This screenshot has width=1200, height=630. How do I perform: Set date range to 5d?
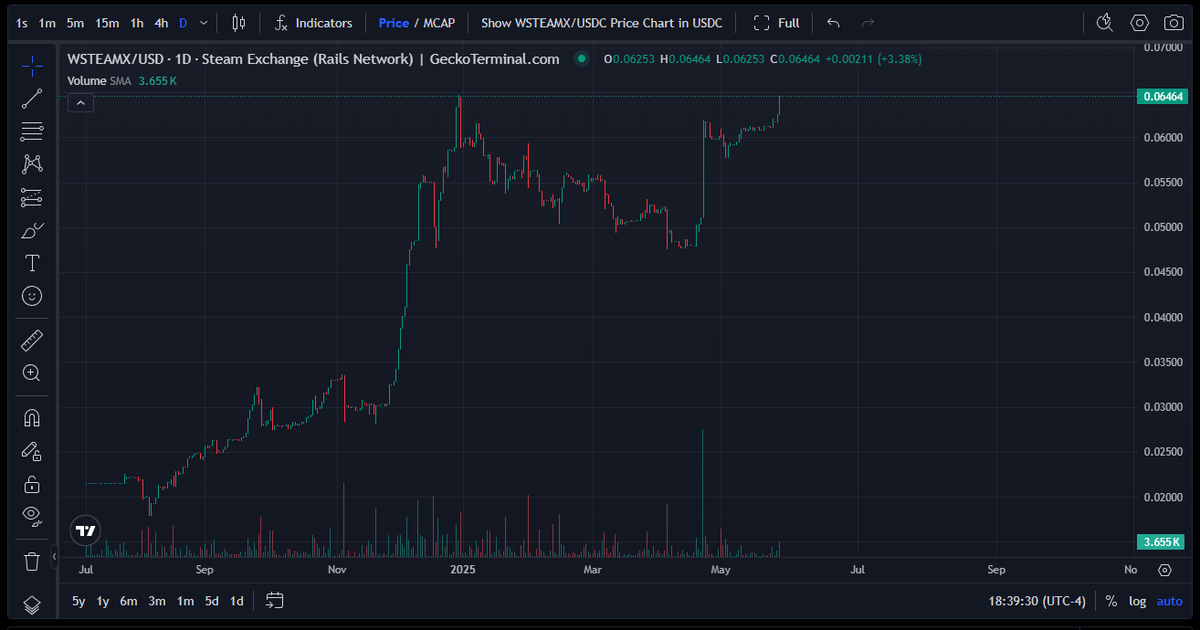(x=212, y=601)
